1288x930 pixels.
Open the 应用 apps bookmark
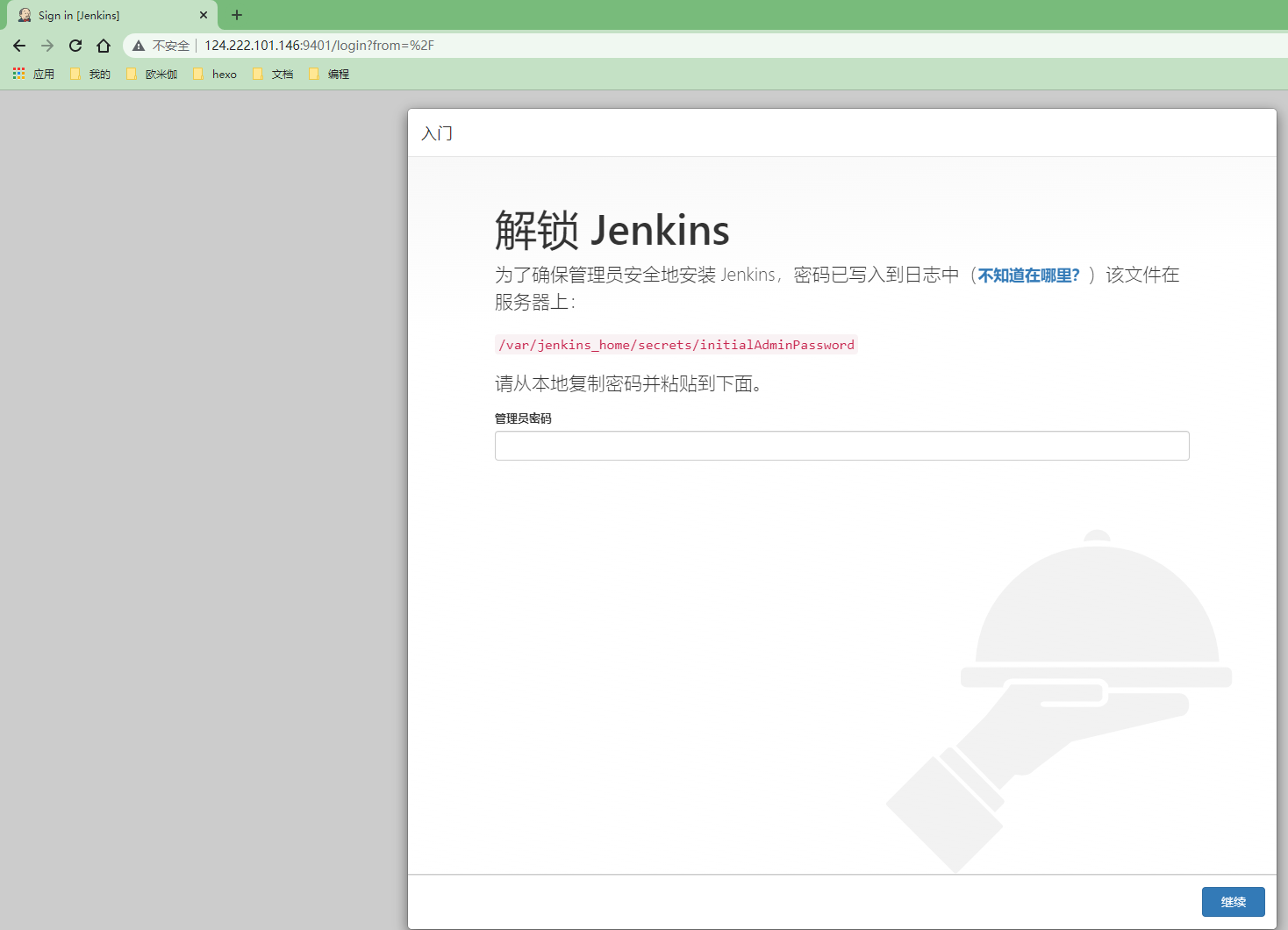coord(33,74)
